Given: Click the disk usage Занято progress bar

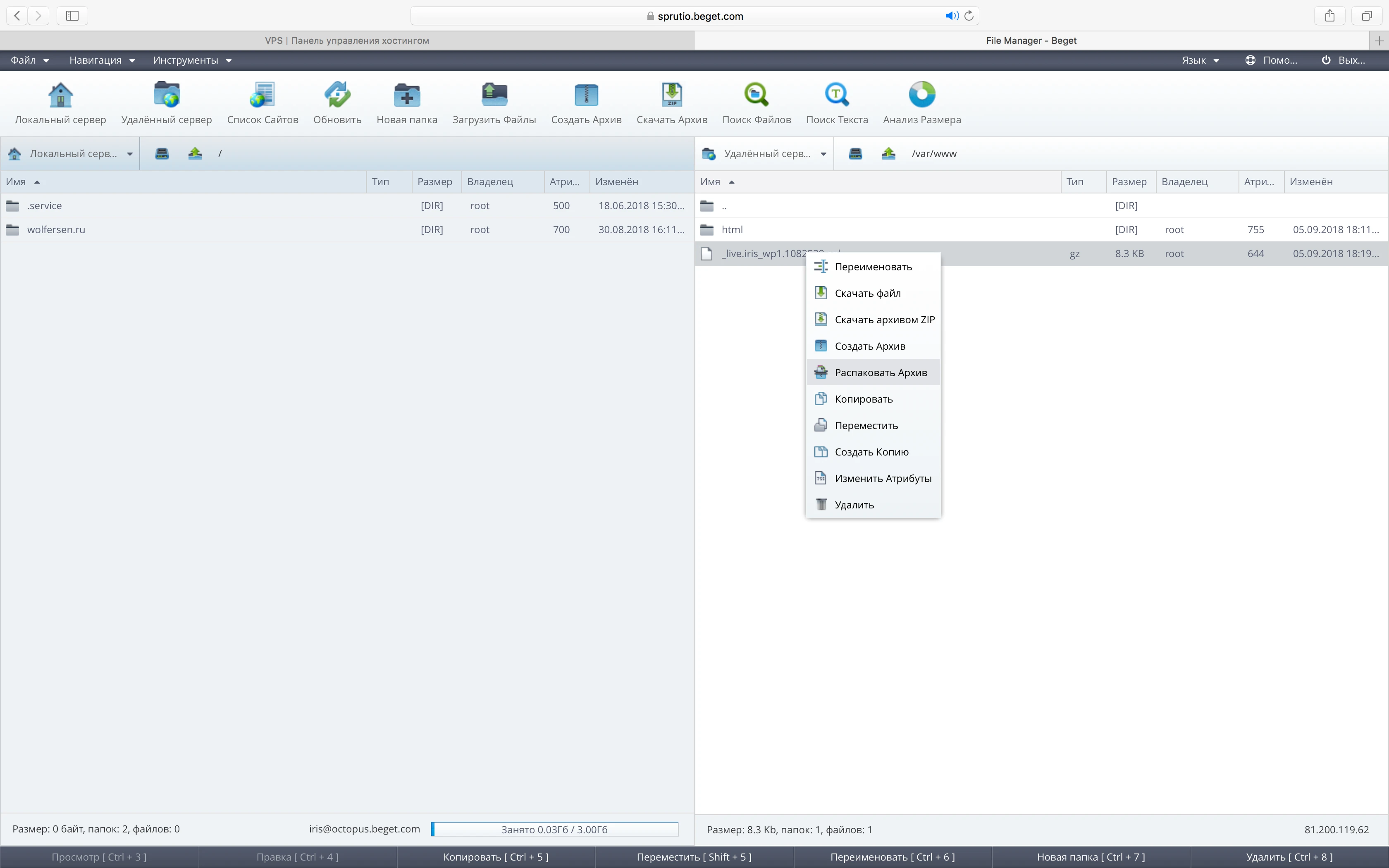Looking at the screenshot, I should click(x=554, y=829).
